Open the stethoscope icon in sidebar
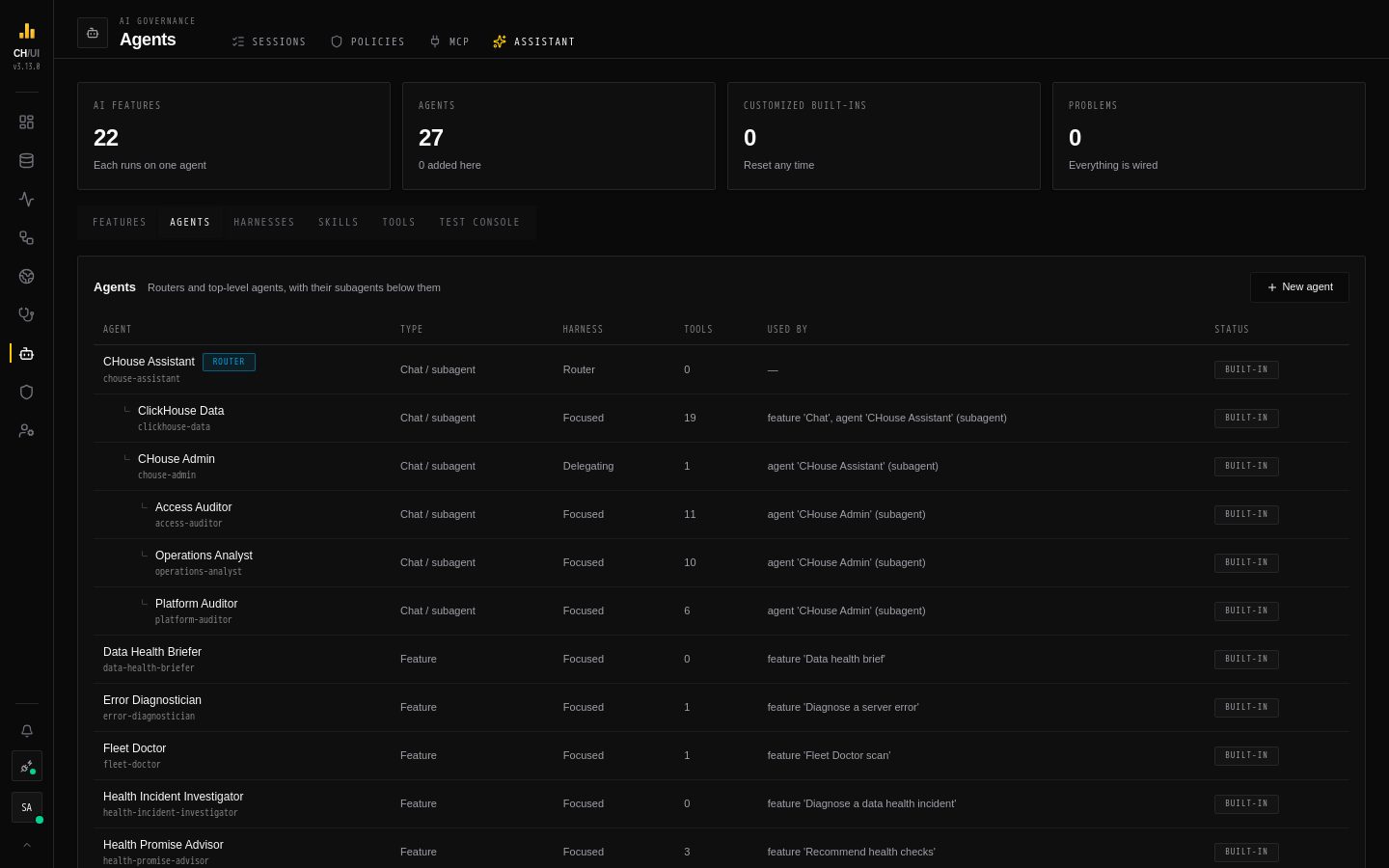This screenshot has height=868, width=1389. (26, 315)
